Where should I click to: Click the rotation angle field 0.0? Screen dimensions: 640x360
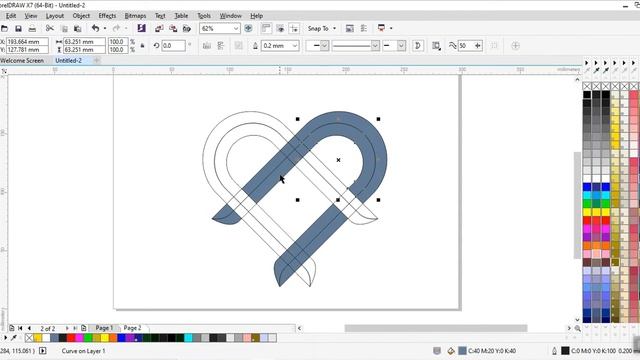click(x=173, y=46)
